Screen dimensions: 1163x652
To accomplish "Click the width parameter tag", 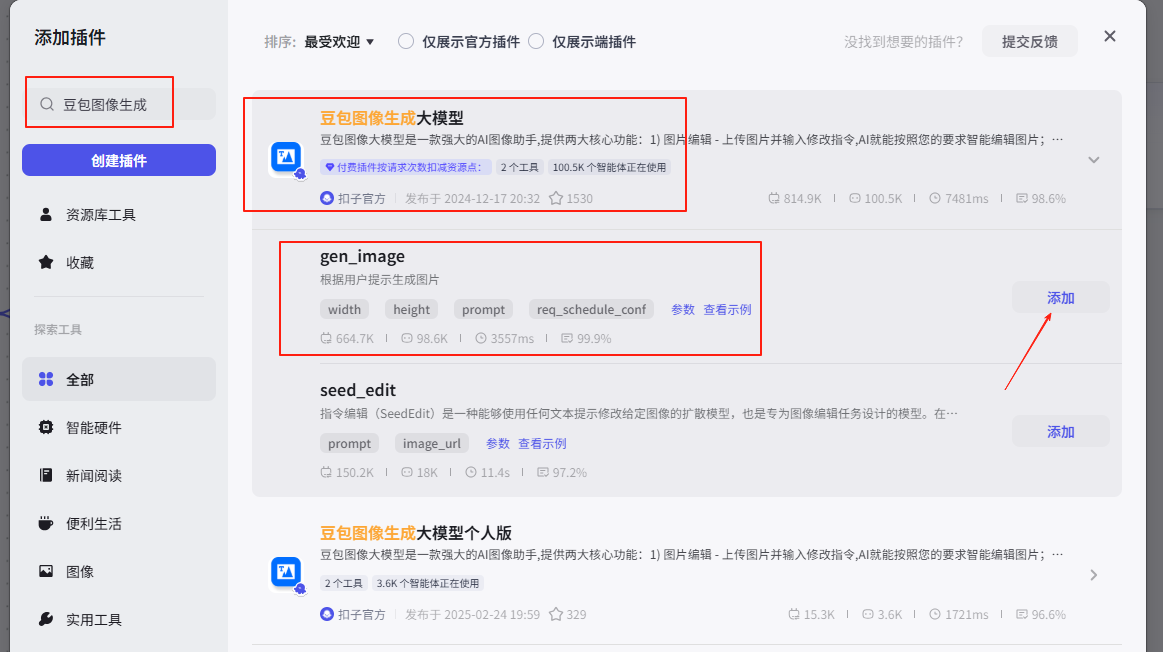I will point(344,309).
